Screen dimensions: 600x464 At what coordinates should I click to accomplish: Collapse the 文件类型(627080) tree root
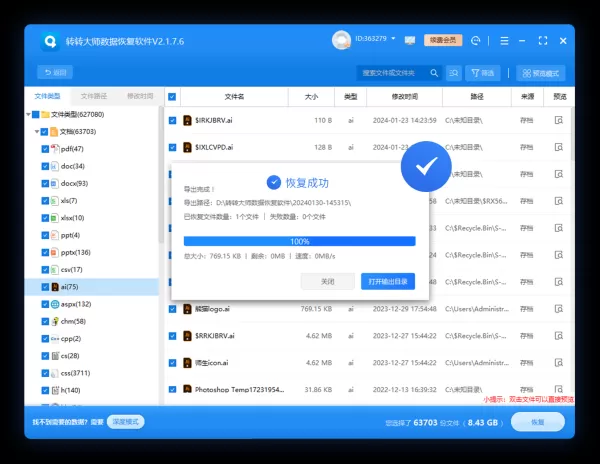(28, 114)
